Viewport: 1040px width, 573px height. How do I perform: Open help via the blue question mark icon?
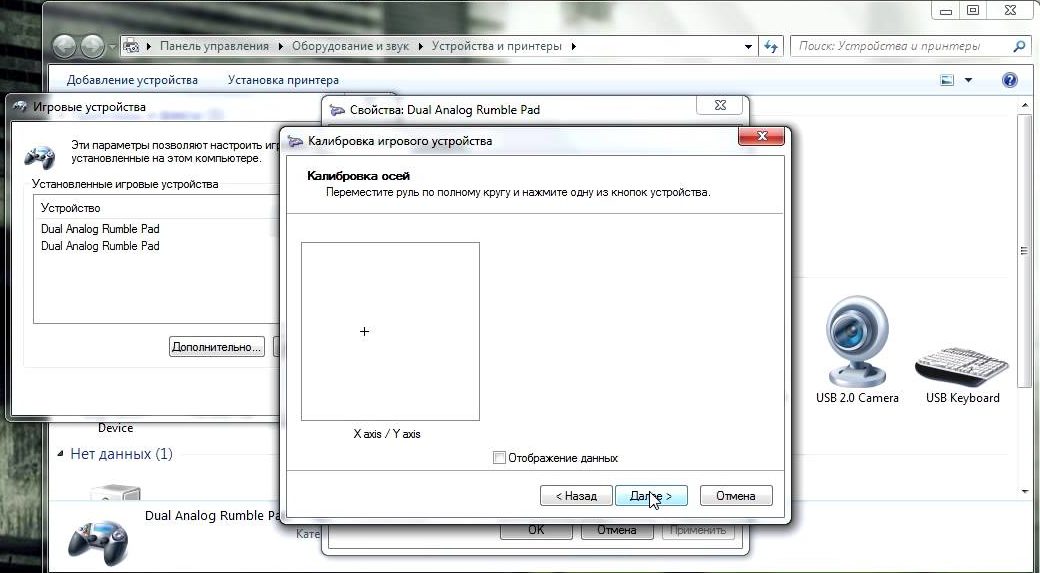tap(1009, 80)
